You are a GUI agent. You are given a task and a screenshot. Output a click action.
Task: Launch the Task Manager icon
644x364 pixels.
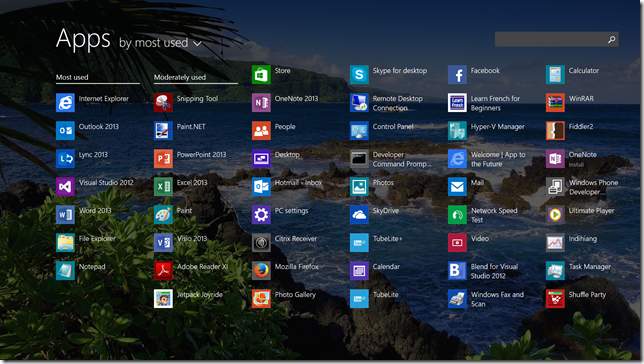point(555,270)
